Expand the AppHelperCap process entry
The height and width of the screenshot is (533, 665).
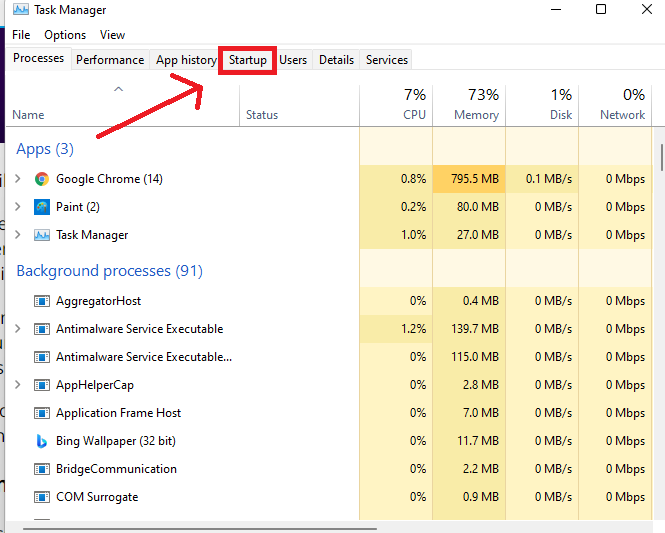coord(17,385)
